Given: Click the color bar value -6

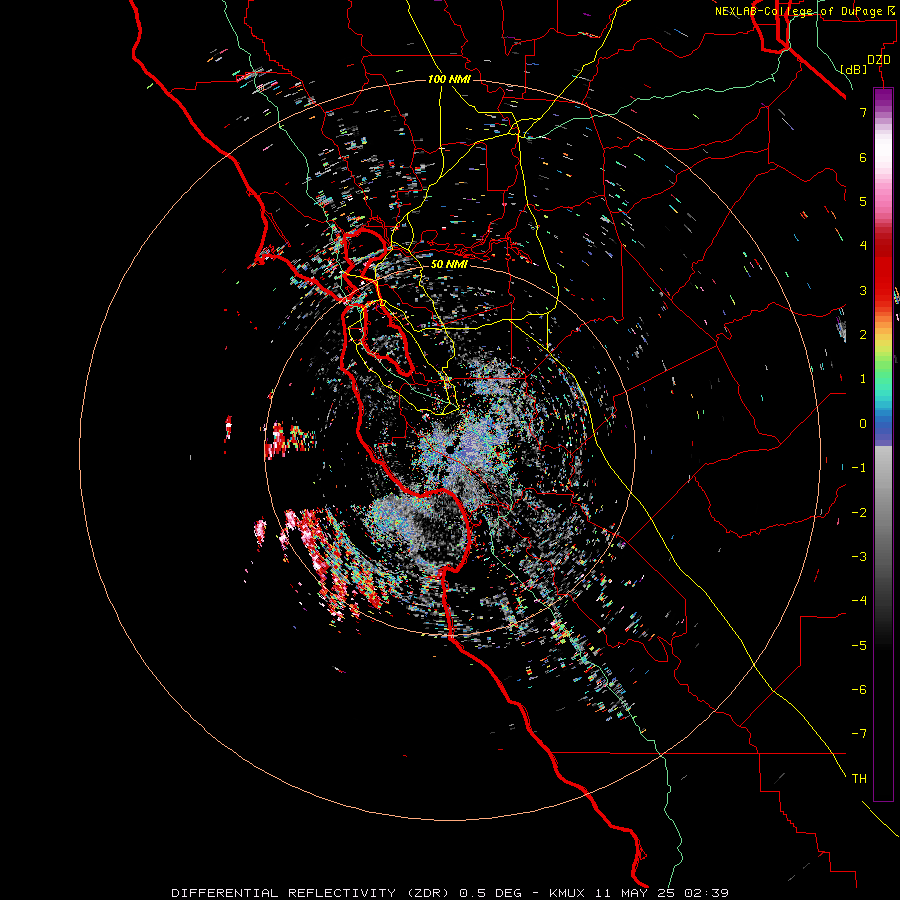Looking at the screenshot, I should coord(859,690).
